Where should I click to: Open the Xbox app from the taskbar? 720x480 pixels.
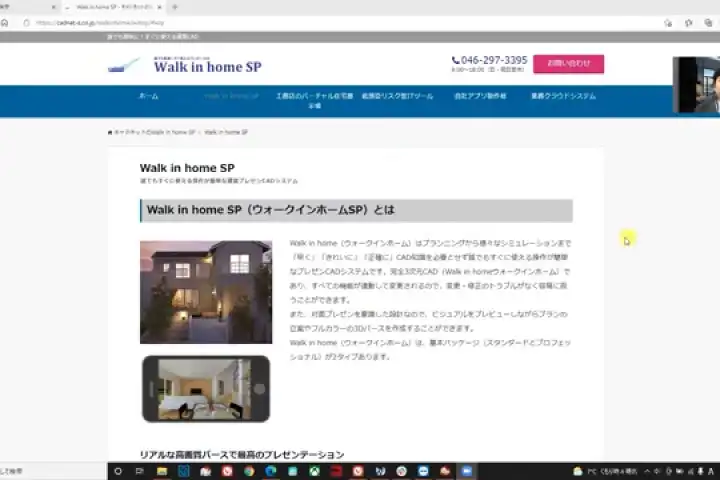click(x=315, y=471)
